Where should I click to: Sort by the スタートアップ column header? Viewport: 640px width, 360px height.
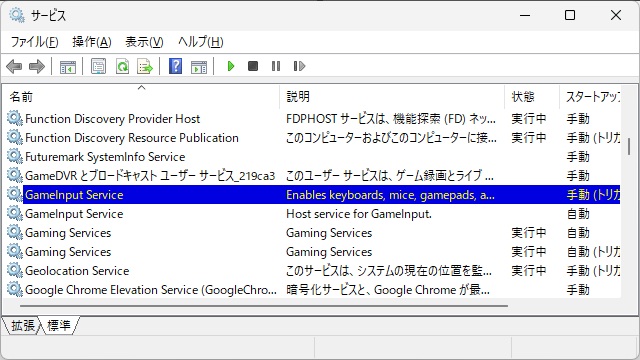tap(590, 97)
